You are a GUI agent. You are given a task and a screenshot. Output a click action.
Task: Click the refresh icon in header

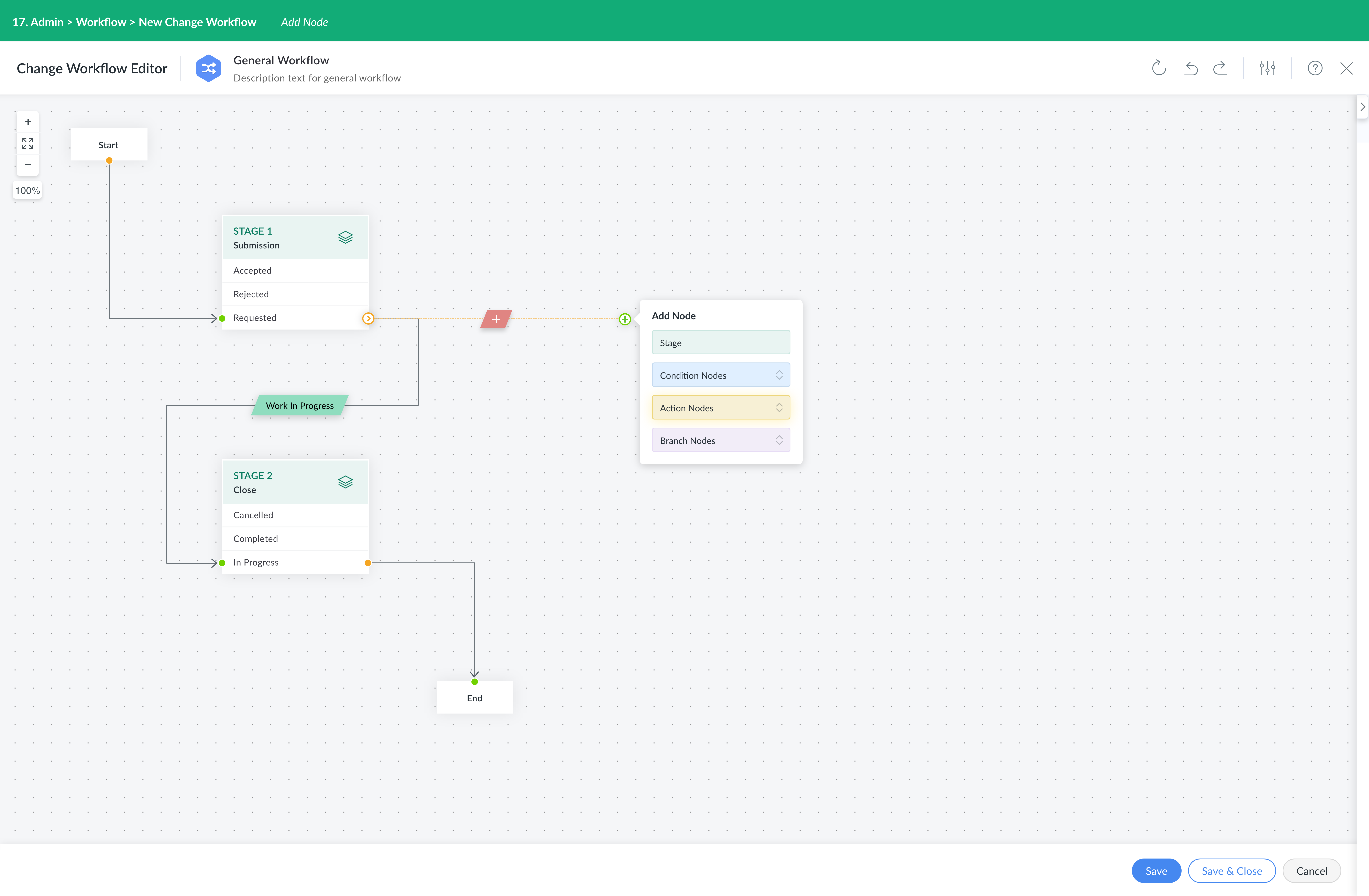(x=1159, y=68)
